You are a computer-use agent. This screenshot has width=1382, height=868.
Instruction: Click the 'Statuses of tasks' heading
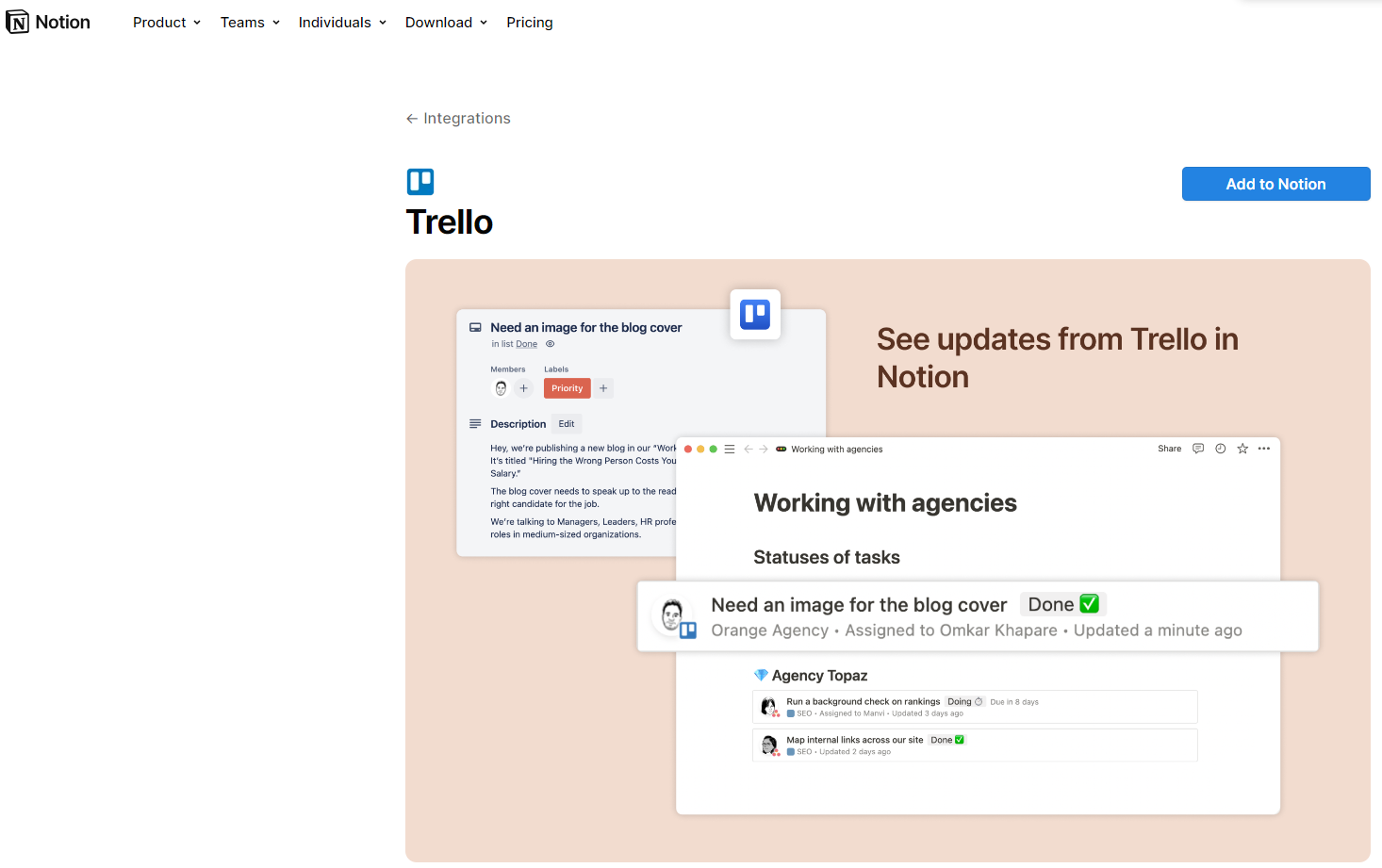[x=827, y=557]
